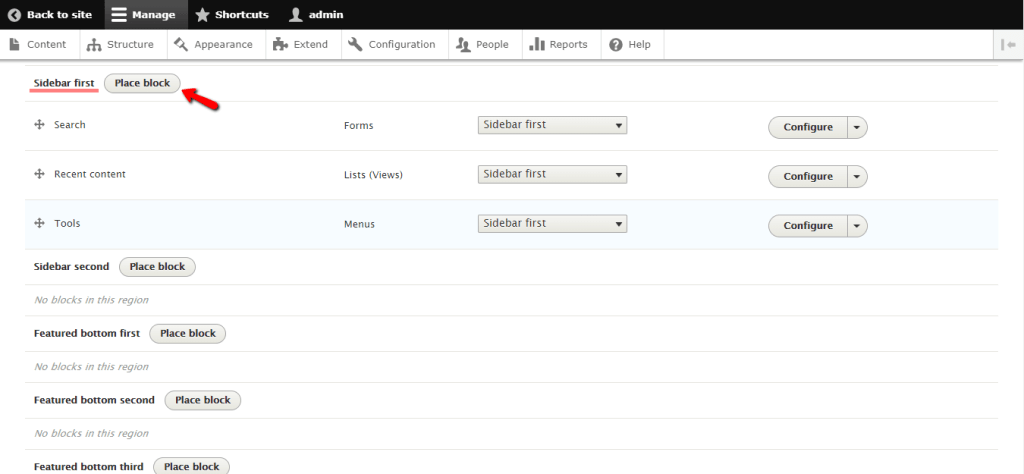Image resolution: width=1024 pixels, height=474 pixels.
Task: Click the Forms category text
Action: (x=359, y=125)
